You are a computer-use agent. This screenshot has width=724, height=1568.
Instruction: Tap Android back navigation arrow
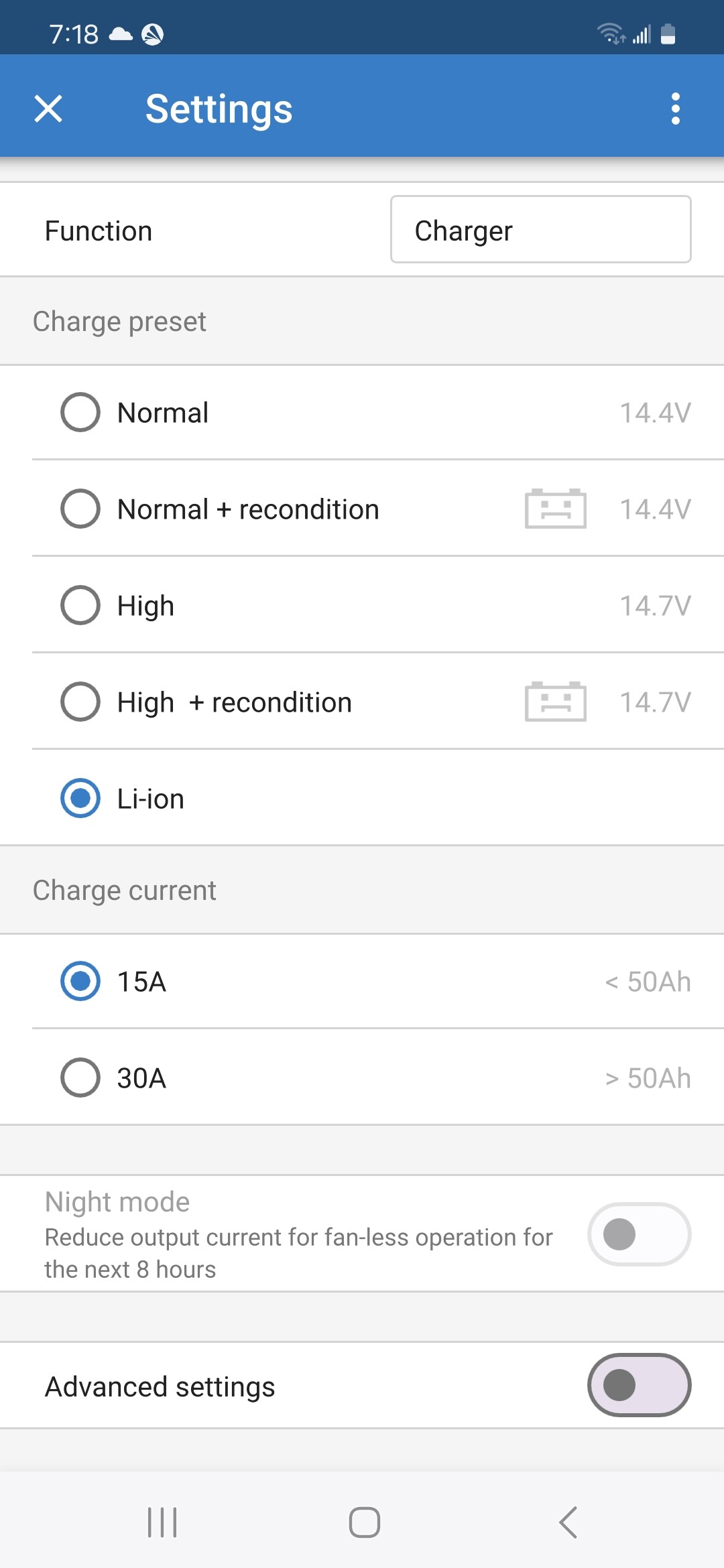(x=568, y=1522)
